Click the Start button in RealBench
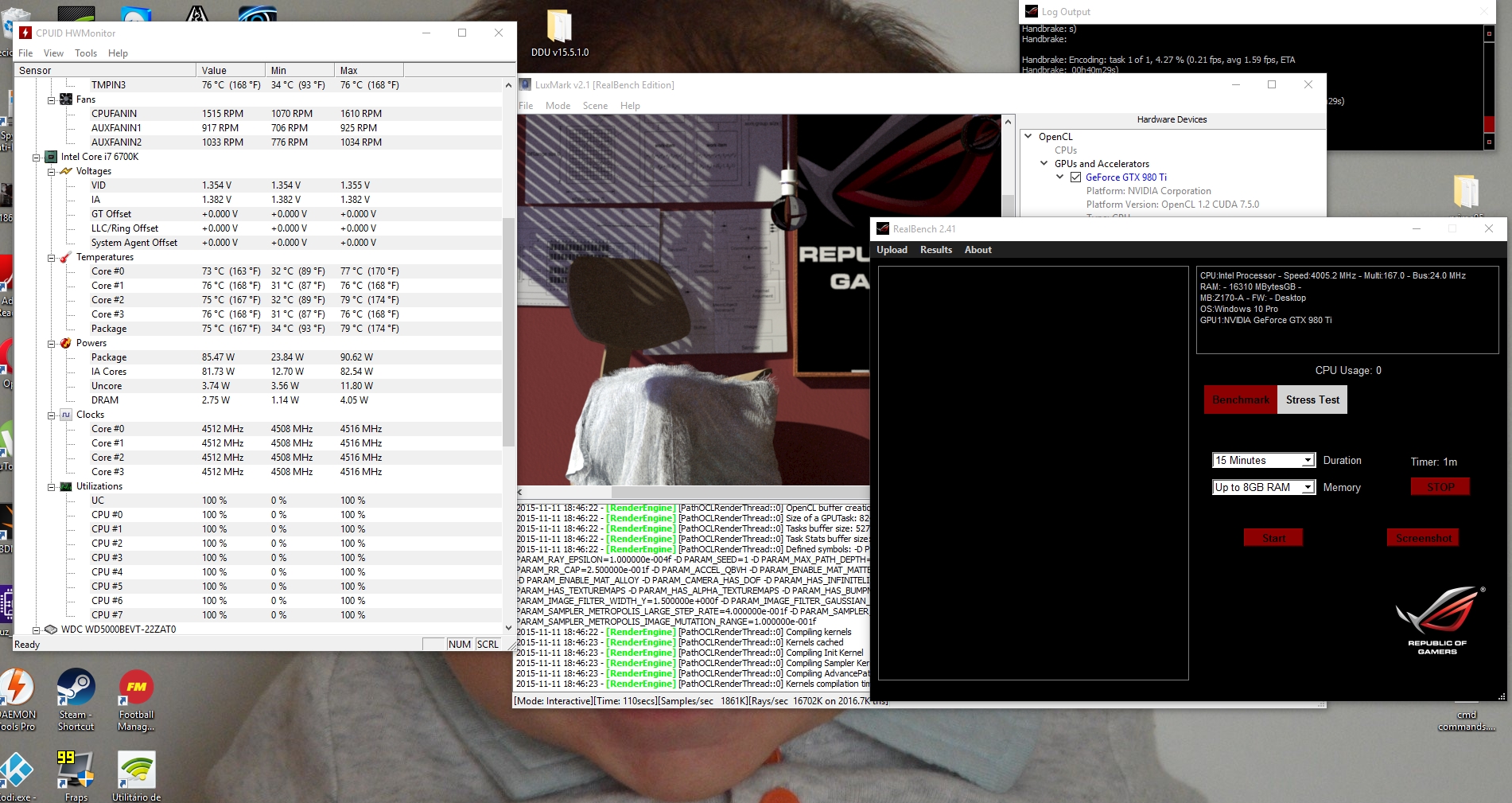This screenshot has height=803, width=1512. pyautogui.click(x=1273, y=538)
